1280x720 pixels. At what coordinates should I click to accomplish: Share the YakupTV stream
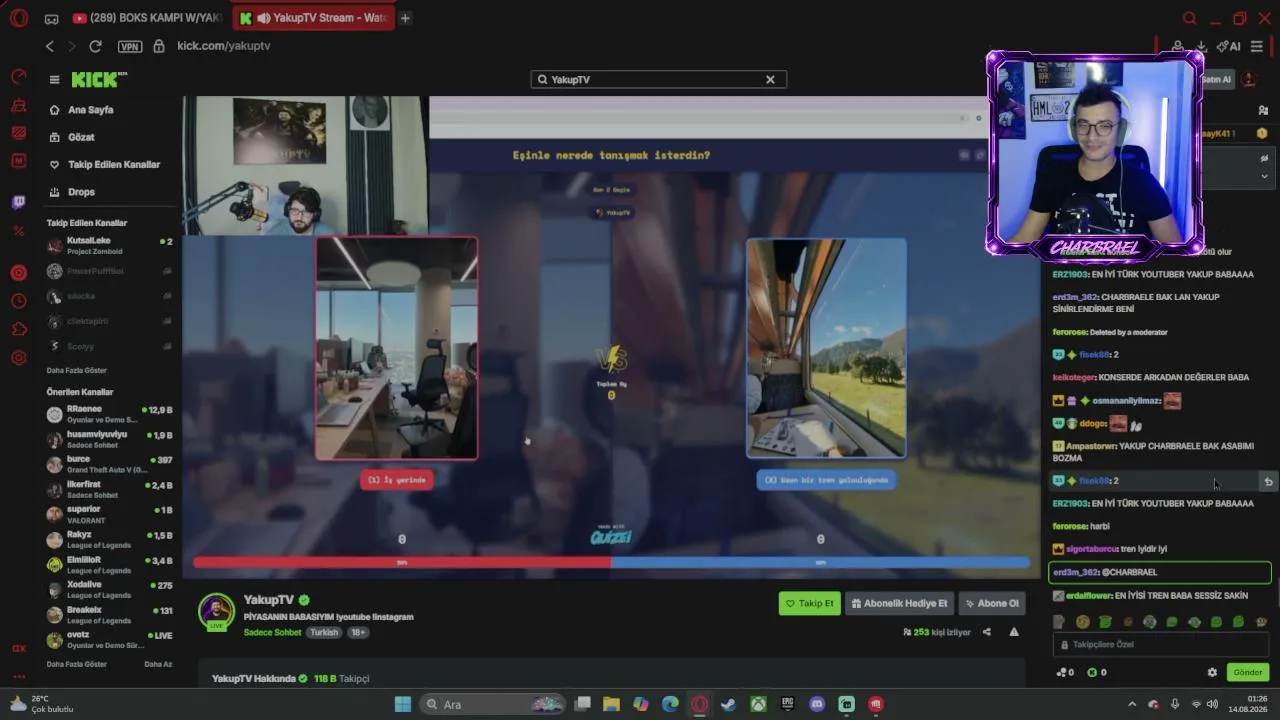987,632
